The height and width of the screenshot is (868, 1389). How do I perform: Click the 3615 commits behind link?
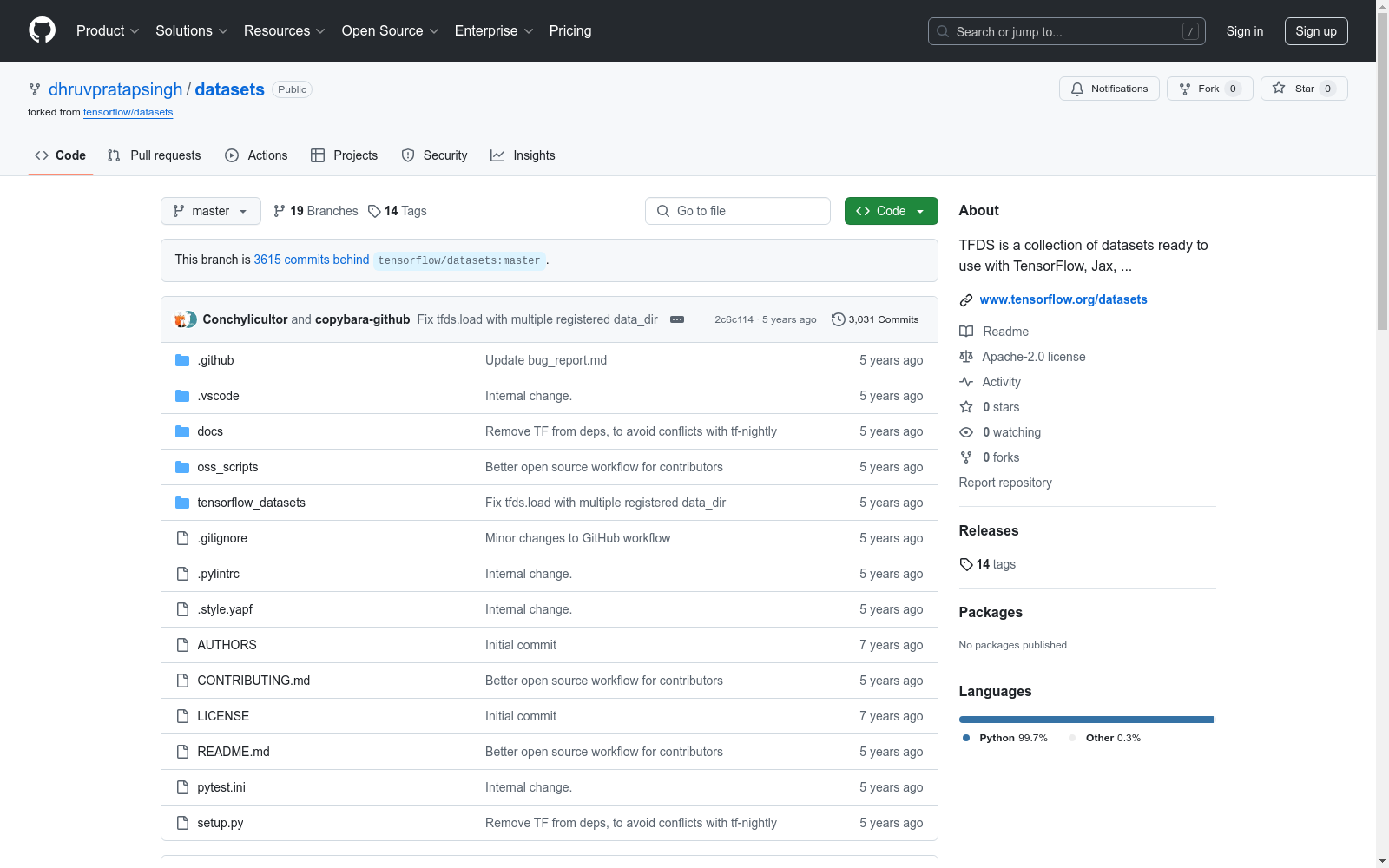tap(312, 260)
